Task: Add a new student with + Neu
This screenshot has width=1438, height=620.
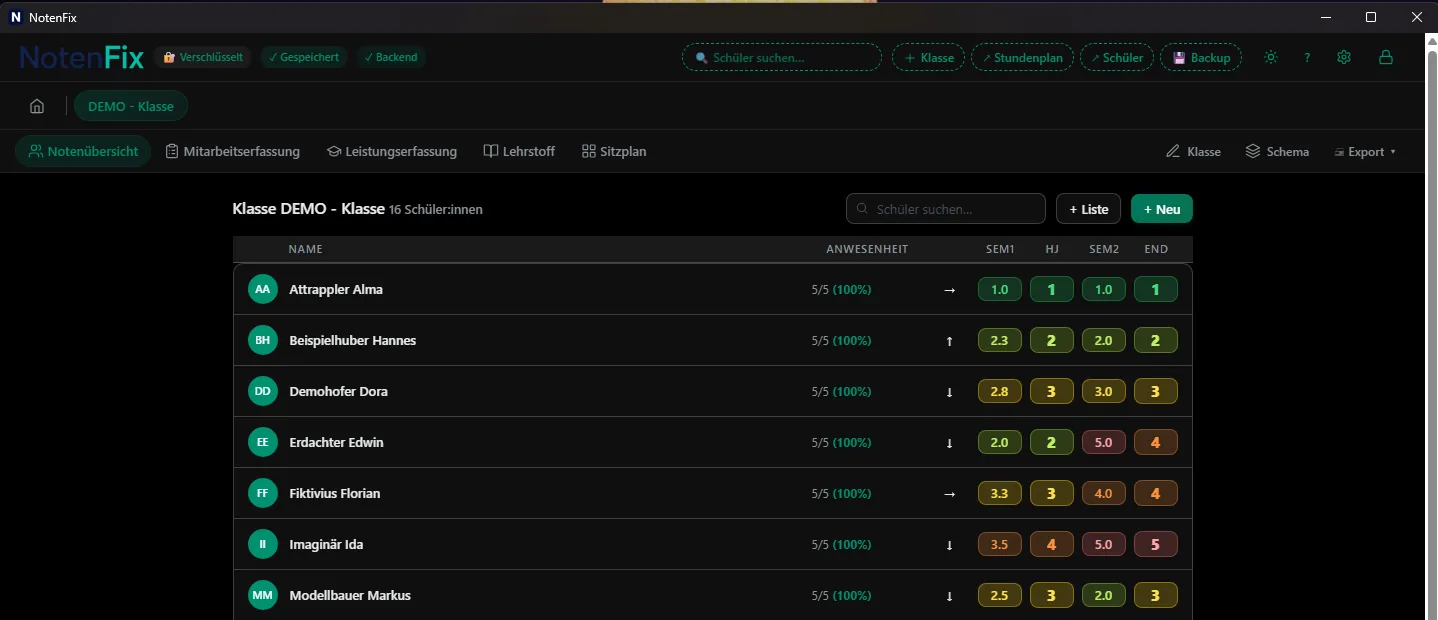Action: (x=1162, y=209)
